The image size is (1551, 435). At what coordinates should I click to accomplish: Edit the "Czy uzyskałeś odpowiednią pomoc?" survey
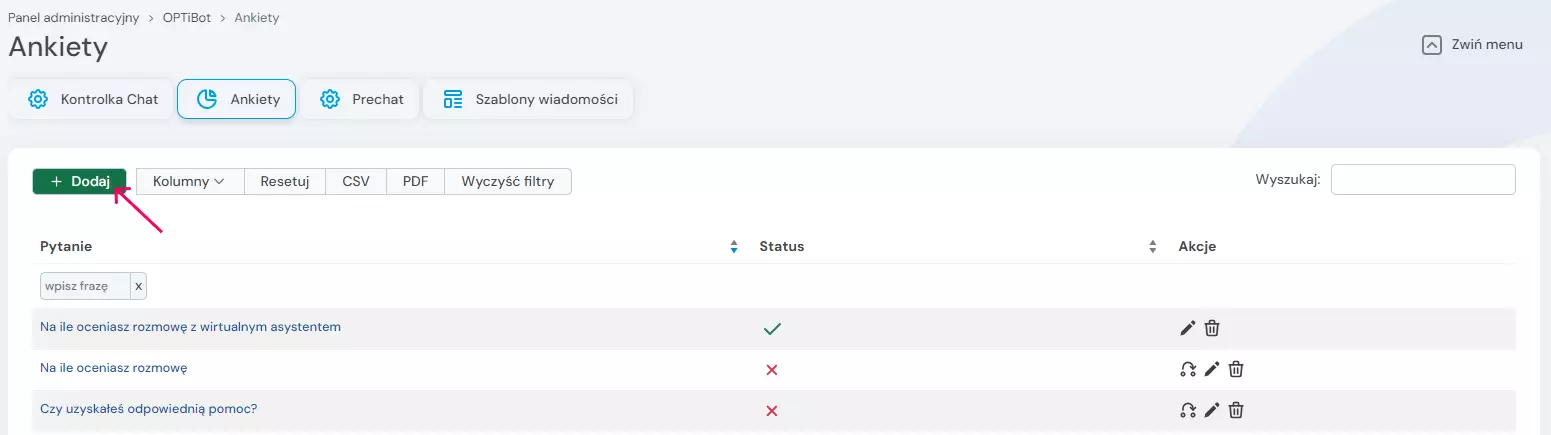1212,410
